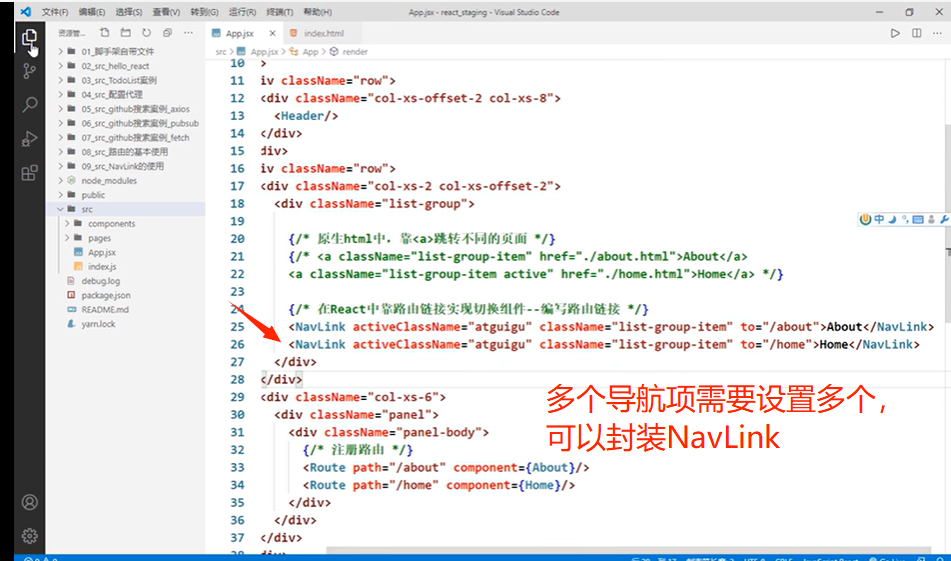Toggle IME Chinese mode 中 icon

click(879, 220)
